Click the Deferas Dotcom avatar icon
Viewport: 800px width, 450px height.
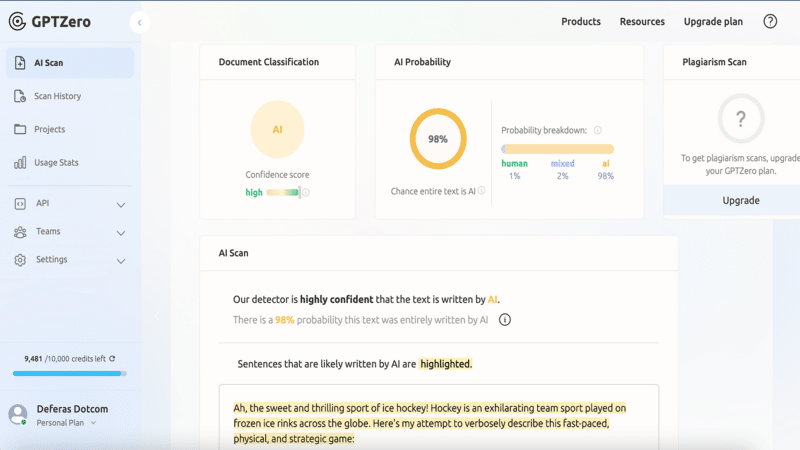(18, 414)
